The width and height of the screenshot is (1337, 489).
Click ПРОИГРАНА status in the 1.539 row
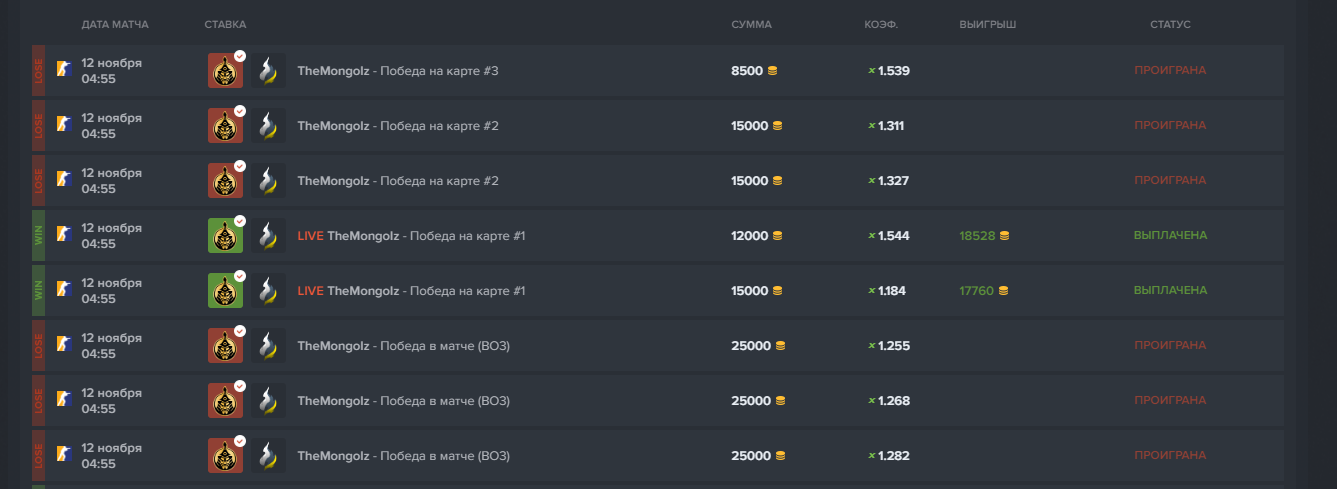click(1170, 71)
